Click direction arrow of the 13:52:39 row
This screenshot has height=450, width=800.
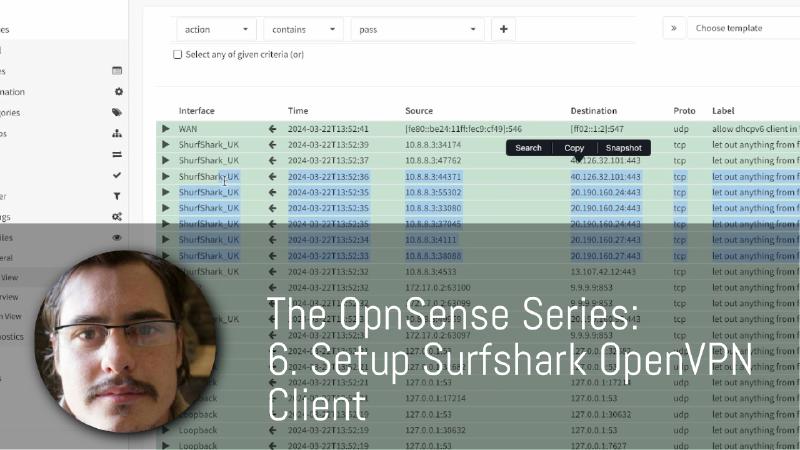click(x=272, y=145)
